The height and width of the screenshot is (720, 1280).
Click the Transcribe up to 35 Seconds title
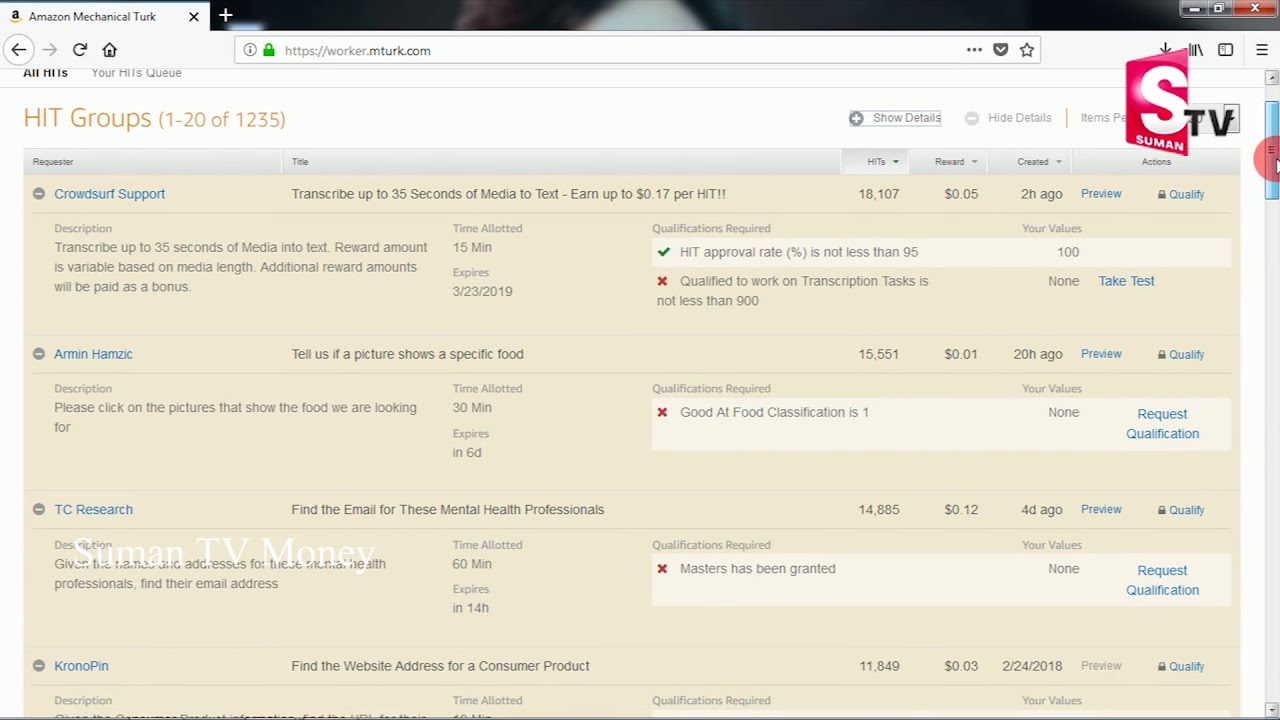click(x=508, y=194)
